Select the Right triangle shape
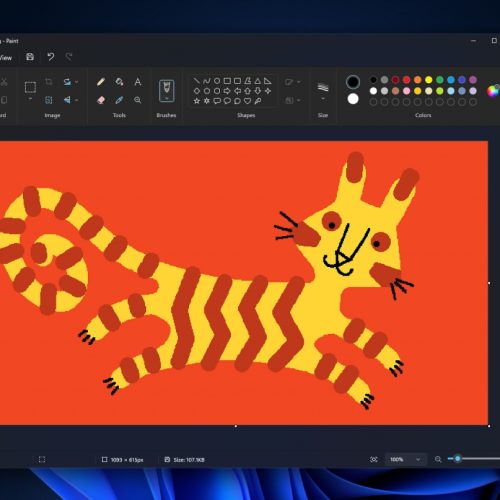This screenshot has height=500, width=500. (268, 81)
